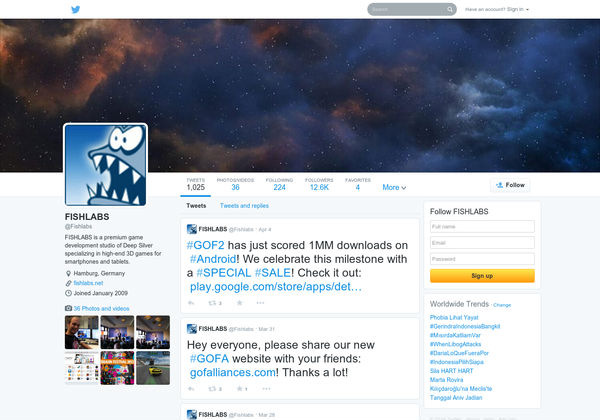600x420 pixels.
Task: Click the FISHLABS profile avatar
Action: pyautogui.click(x=106, y=166)
